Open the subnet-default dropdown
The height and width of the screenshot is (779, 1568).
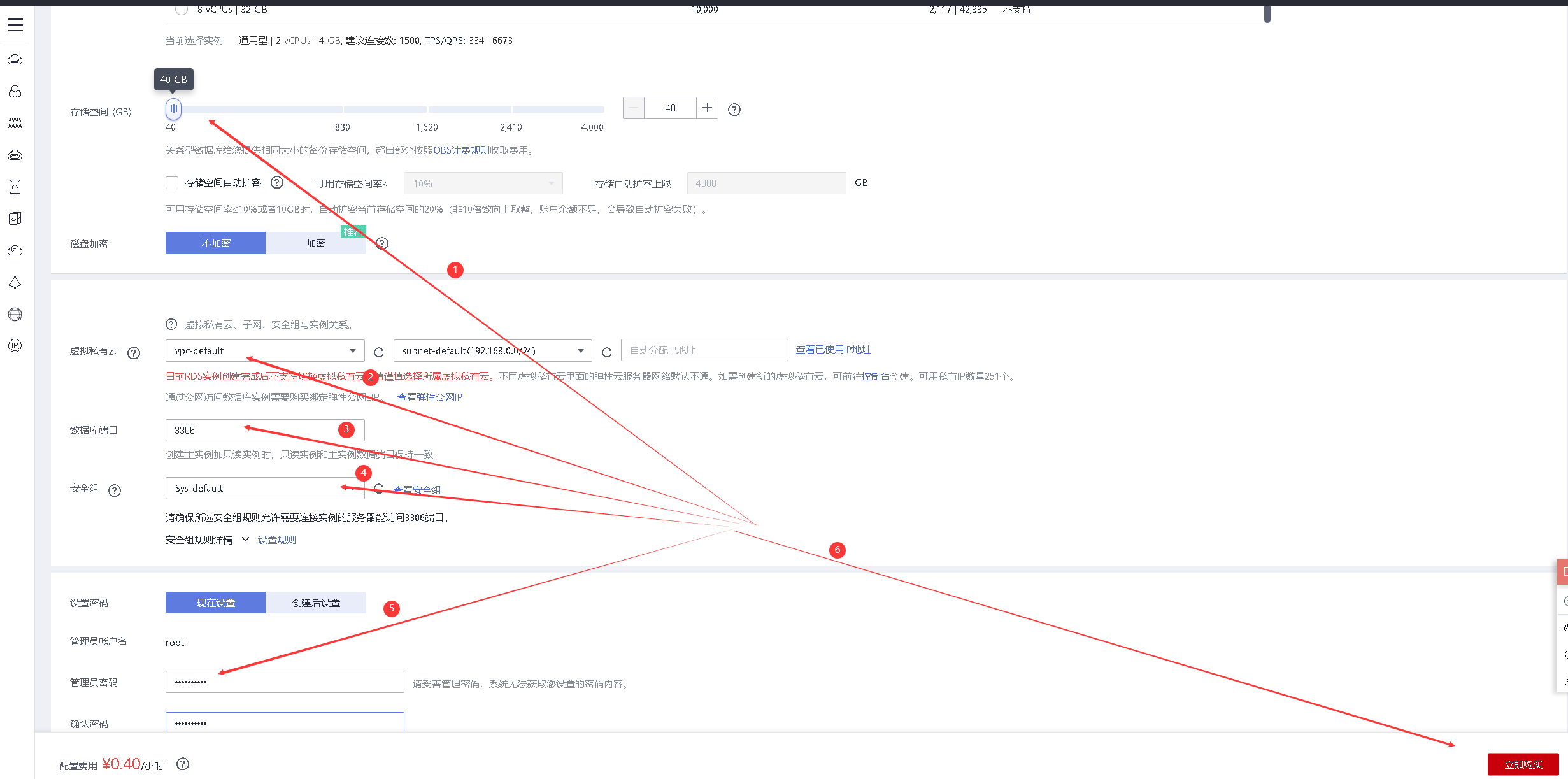pyautogui.click(x=492, y=350)
